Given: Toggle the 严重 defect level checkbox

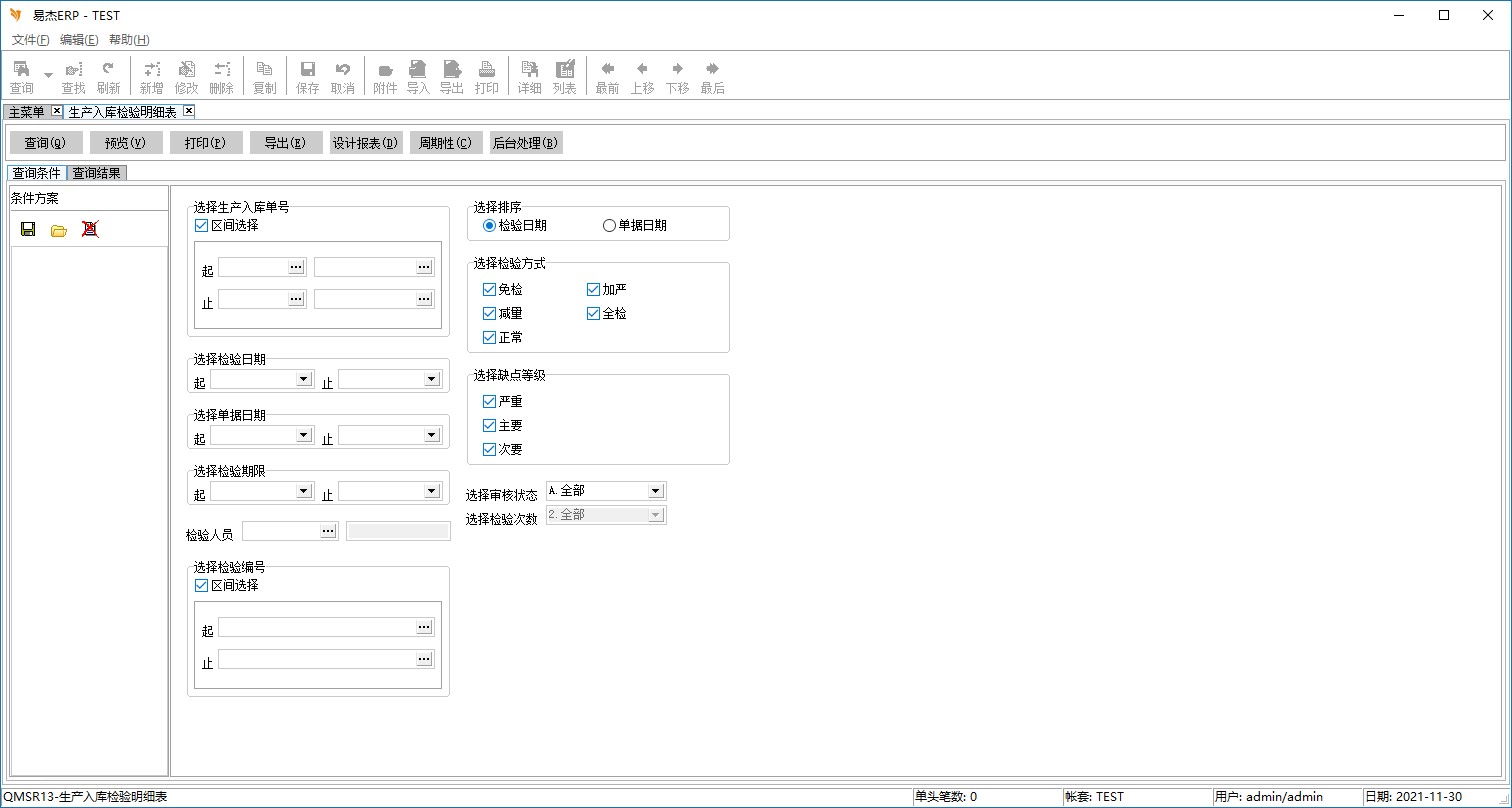Looking at the screenshot, I should pos(489,401).
